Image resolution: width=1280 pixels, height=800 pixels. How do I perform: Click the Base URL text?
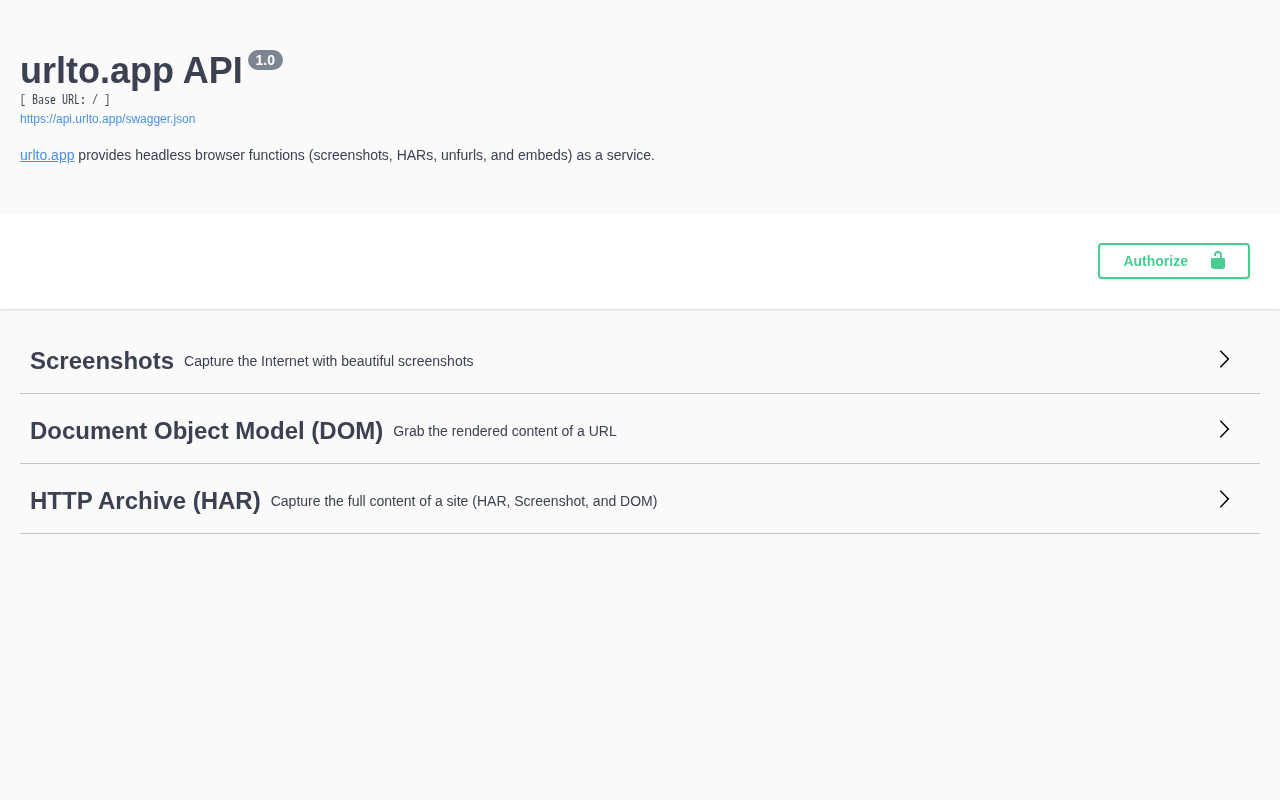(x=65, y=100)
